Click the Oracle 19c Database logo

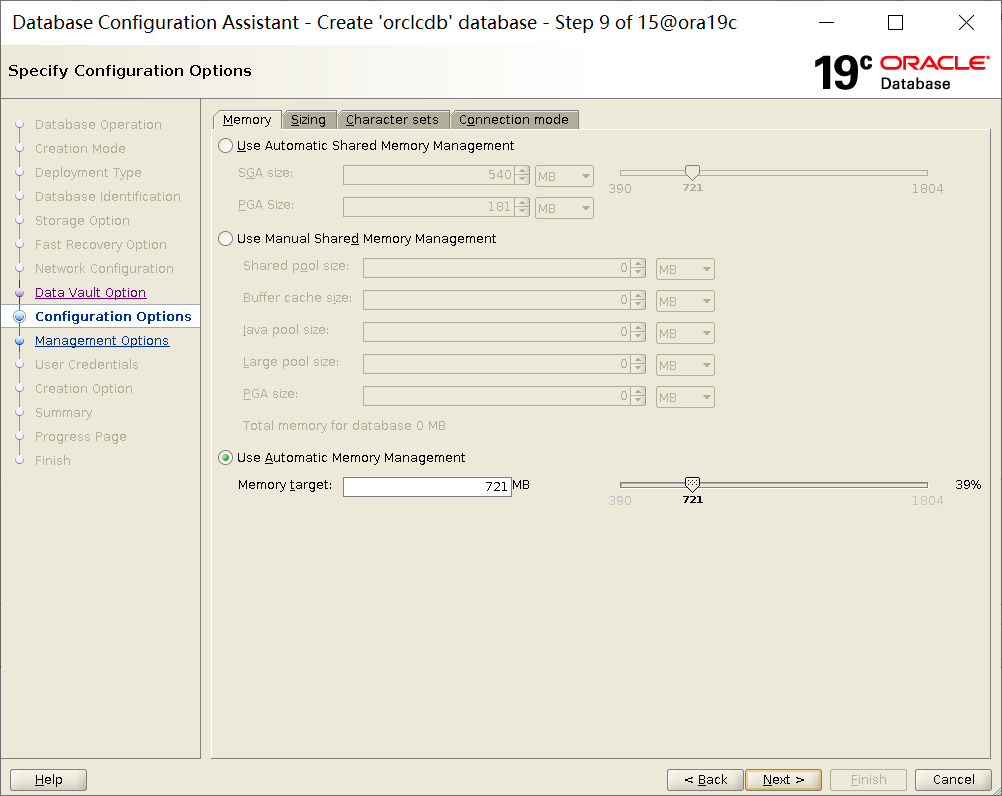point(902,72)
